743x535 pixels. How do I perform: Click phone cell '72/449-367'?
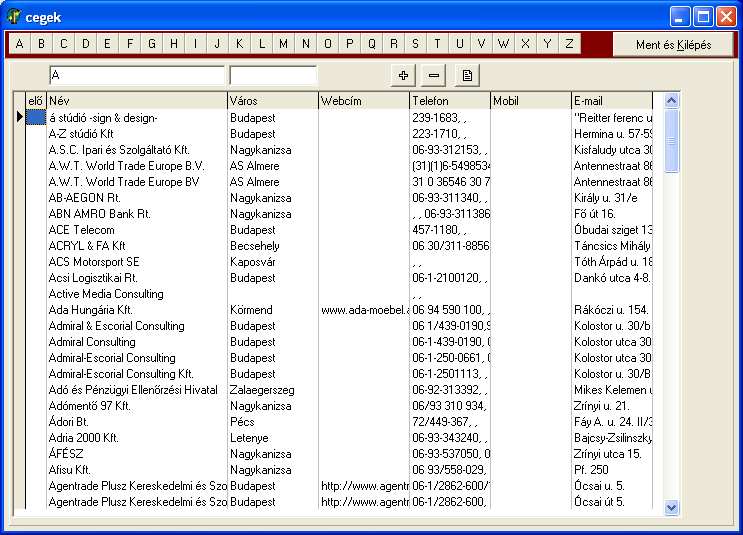click(x=450, y=422)
